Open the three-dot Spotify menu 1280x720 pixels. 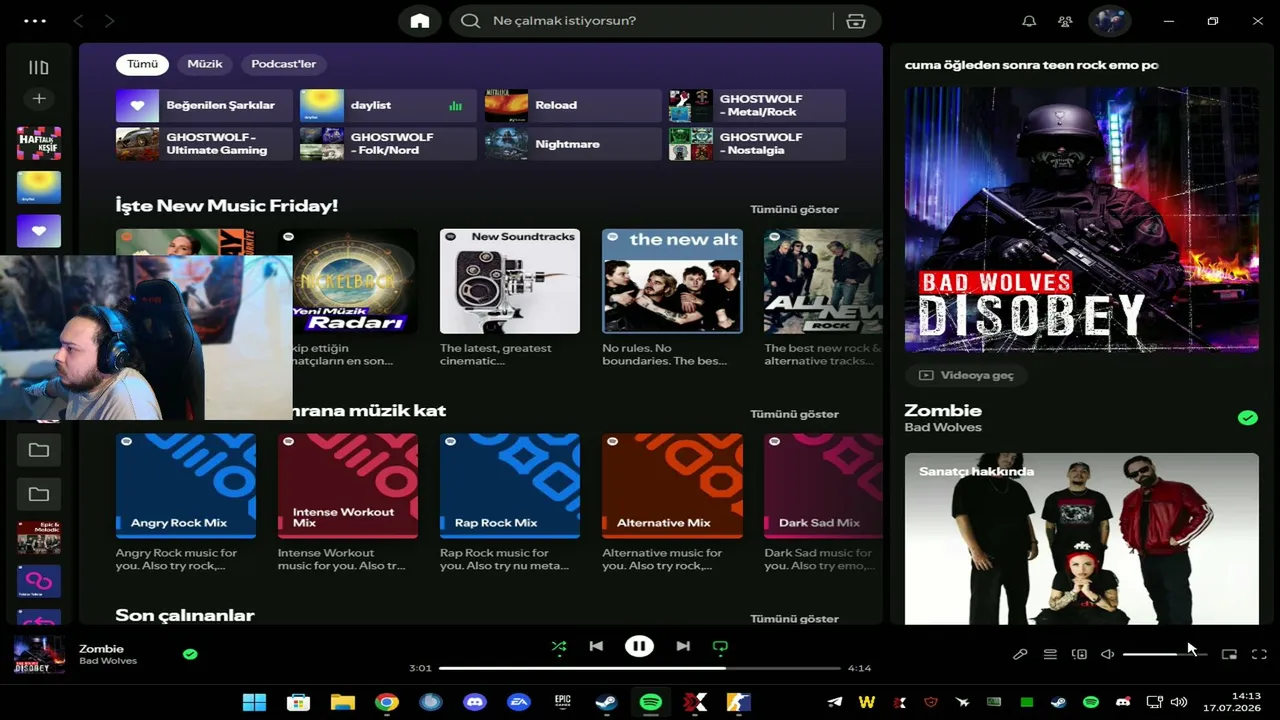(x=35, y=21)
